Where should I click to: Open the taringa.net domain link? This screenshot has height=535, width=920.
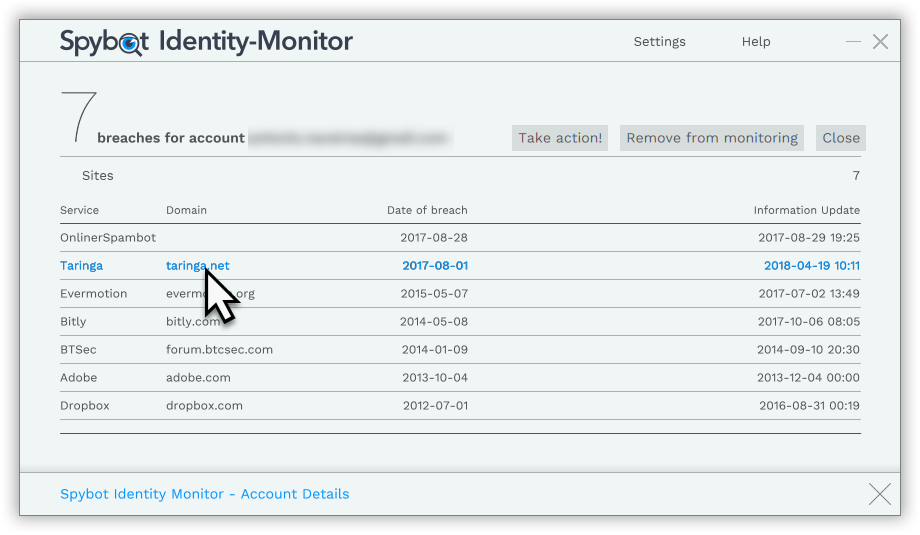click(x=198, y=266)
